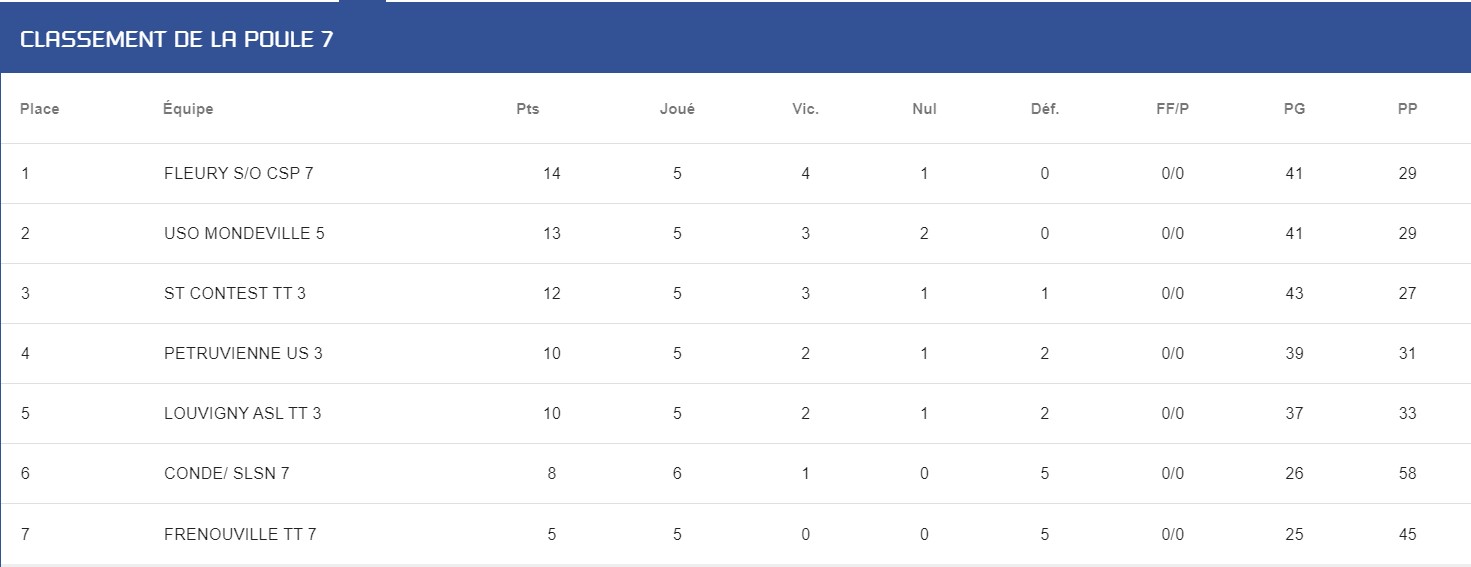Image resolution: width=1471 pixels, height=567 pixels.
Task: Click the Joué column header
Action: click(677, 109)
